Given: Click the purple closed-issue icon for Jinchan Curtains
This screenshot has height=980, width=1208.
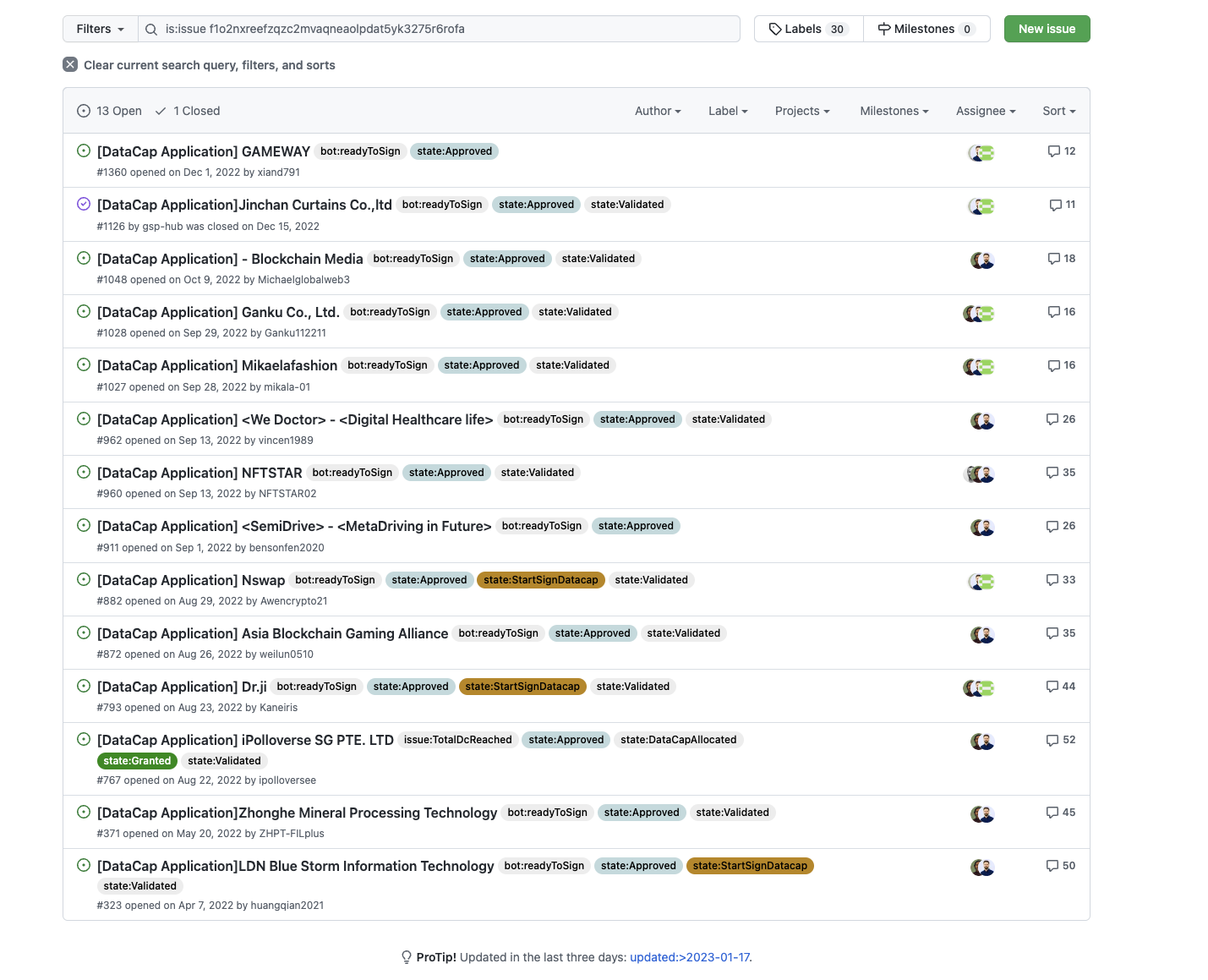Looking at the screenshot, I should [83, 204].
